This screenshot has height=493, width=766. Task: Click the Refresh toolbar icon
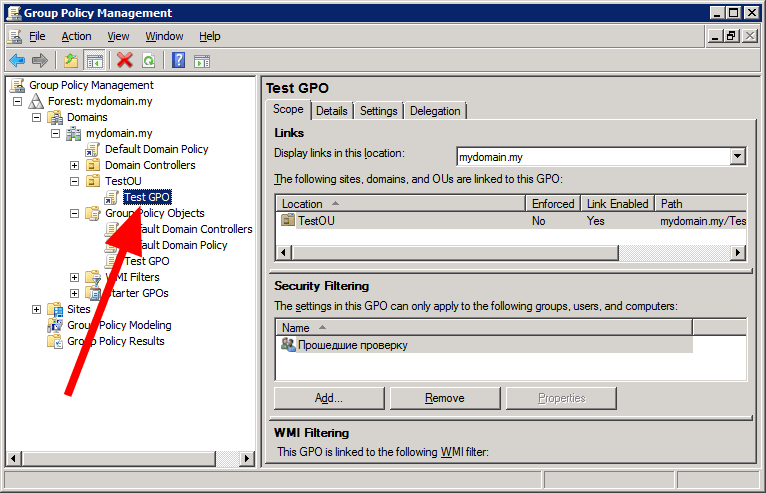pos(148,61)
